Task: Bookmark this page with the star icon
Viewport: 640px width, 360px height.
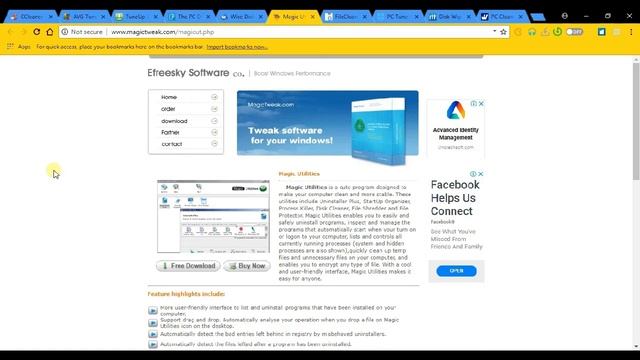Action: (x=503, y=32)
